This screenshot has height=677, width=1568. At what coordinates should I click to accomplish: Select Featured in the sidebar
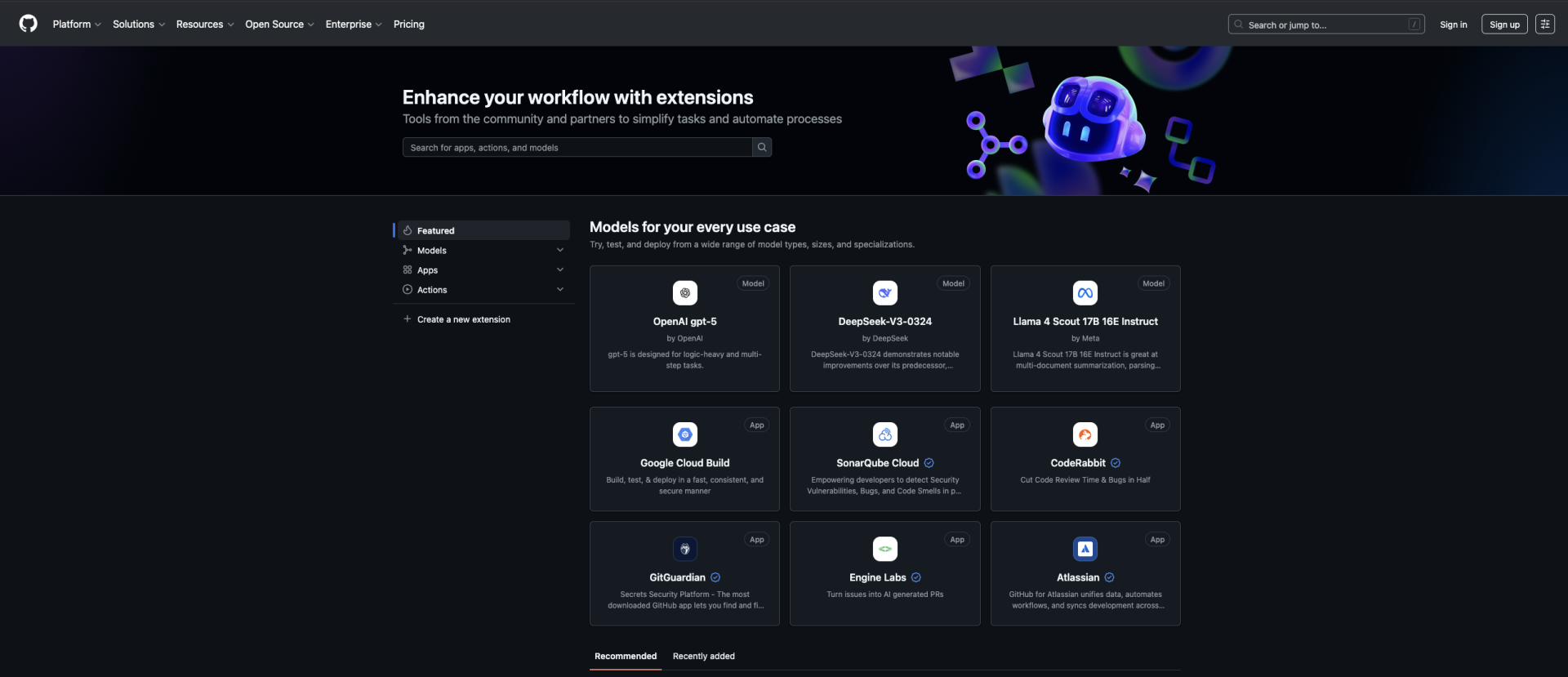click(482, 230)
